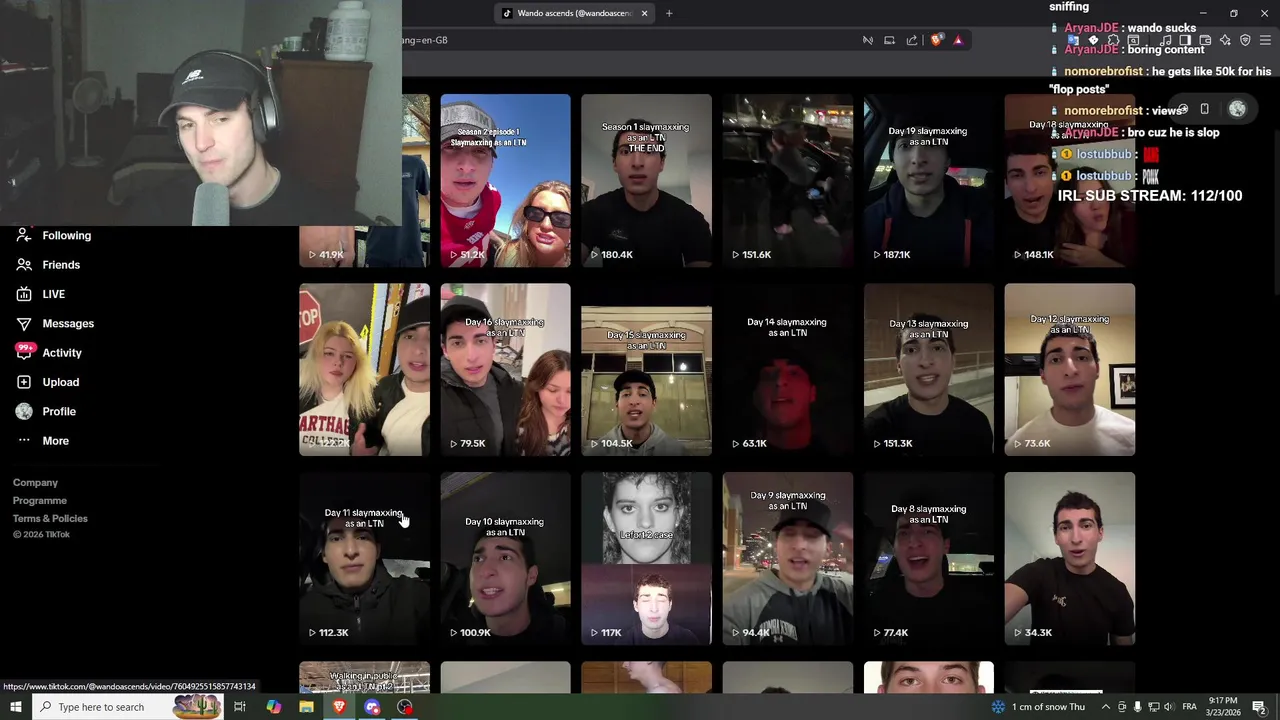
Task: Click the Upload plus icon
Action: coord(24,382)
